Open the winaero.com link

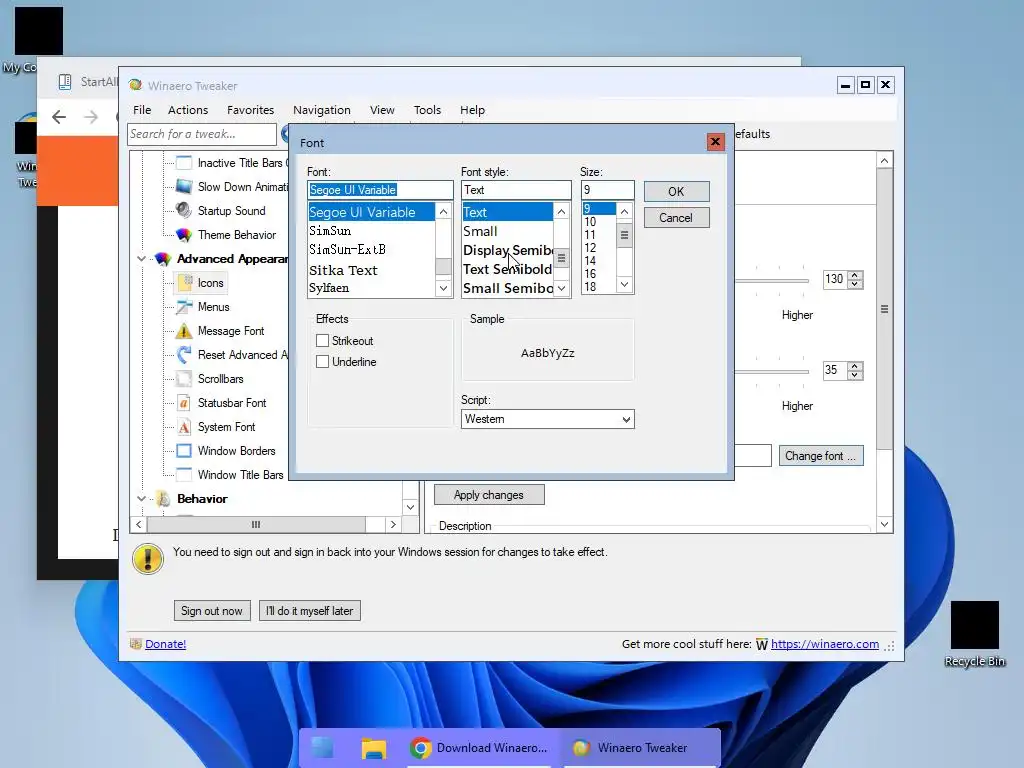click(x=824, y=644)
